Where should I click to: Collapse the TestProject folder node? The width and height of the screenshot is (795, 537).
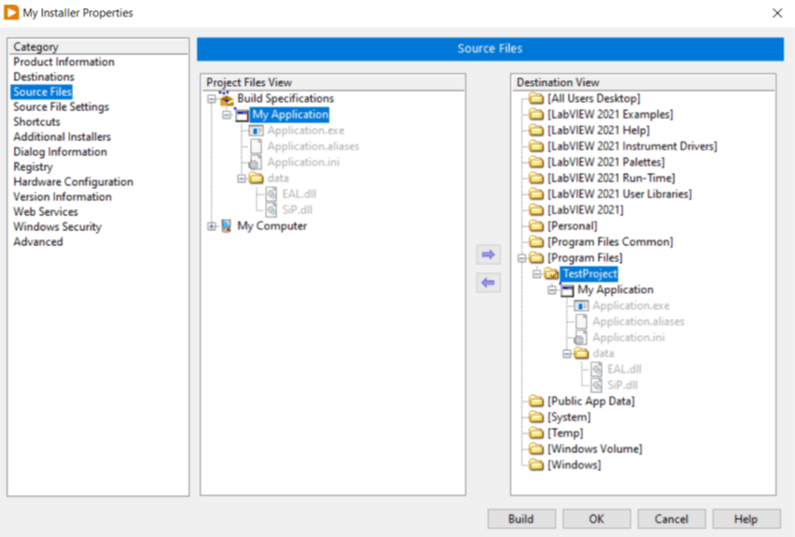(x=536, y=274)
